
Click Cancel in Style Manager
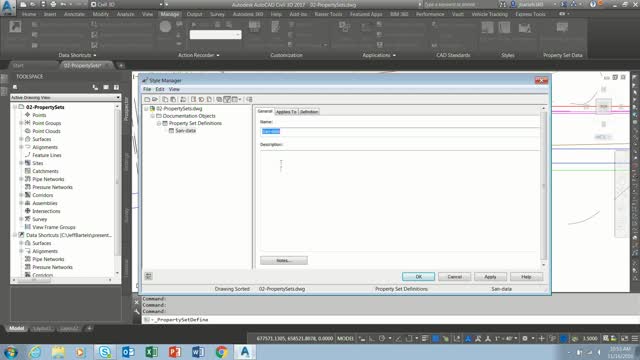coord(454,277)
